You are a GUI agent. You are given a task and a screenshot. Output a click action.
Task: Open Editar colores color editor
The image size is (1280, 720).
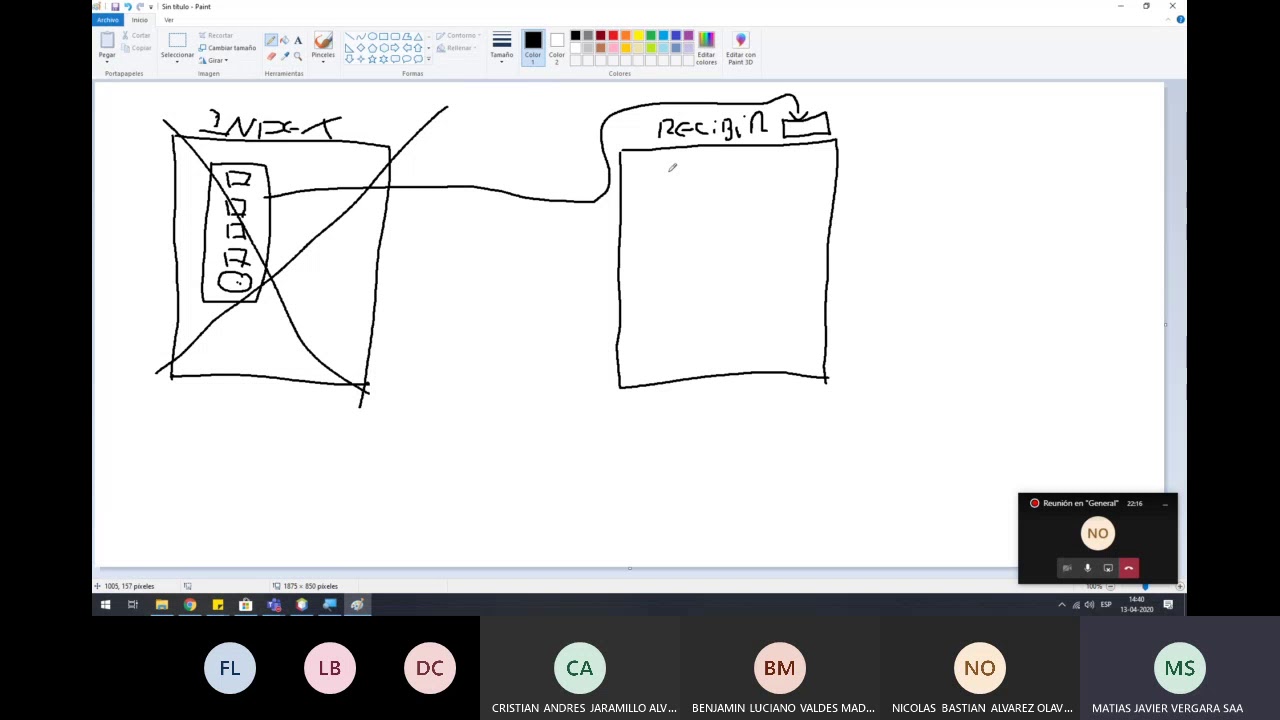tap(706, 48)
